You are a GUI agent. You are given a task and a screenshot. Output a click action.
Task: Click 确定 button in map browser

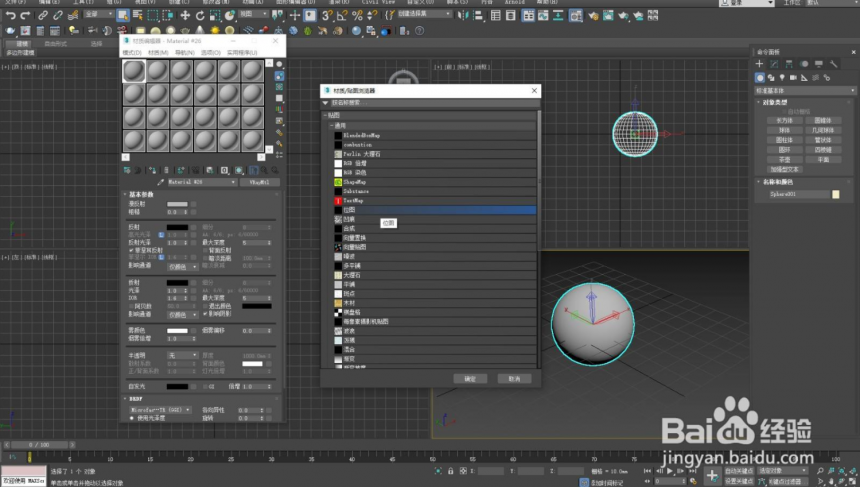(x=471, y=379)
